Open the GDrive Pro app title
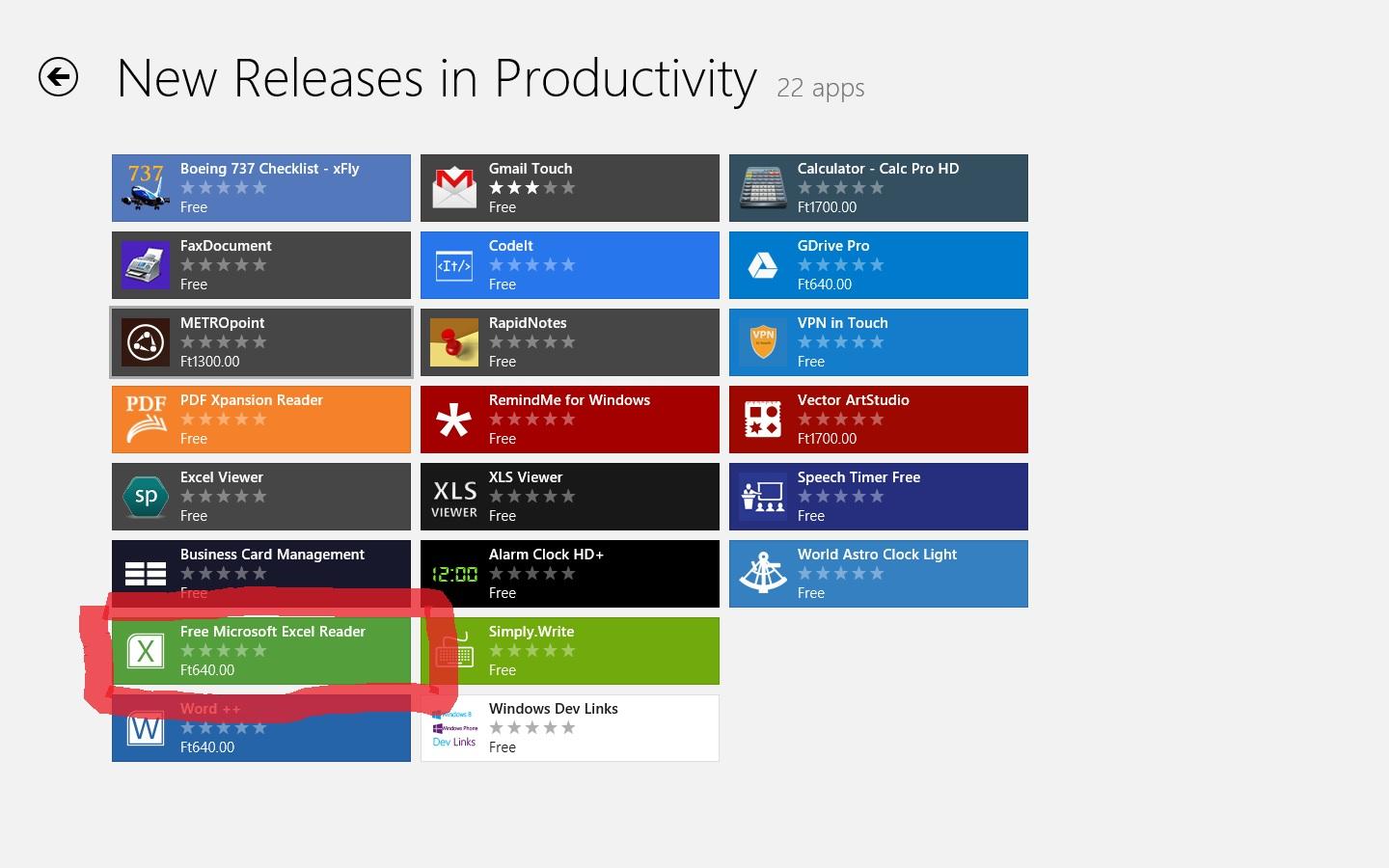 [833, 246]
